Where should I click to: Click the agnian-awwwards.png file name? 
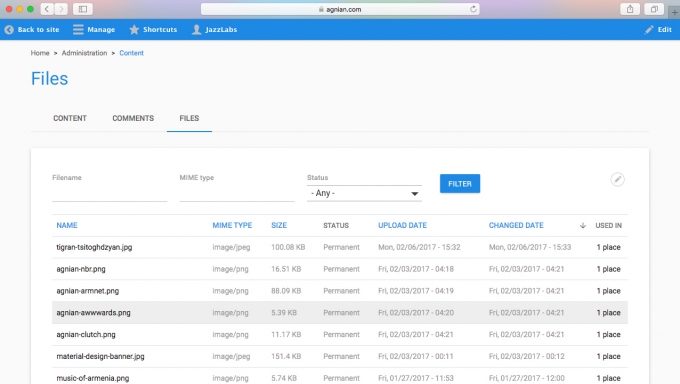(x=93, y=313)
